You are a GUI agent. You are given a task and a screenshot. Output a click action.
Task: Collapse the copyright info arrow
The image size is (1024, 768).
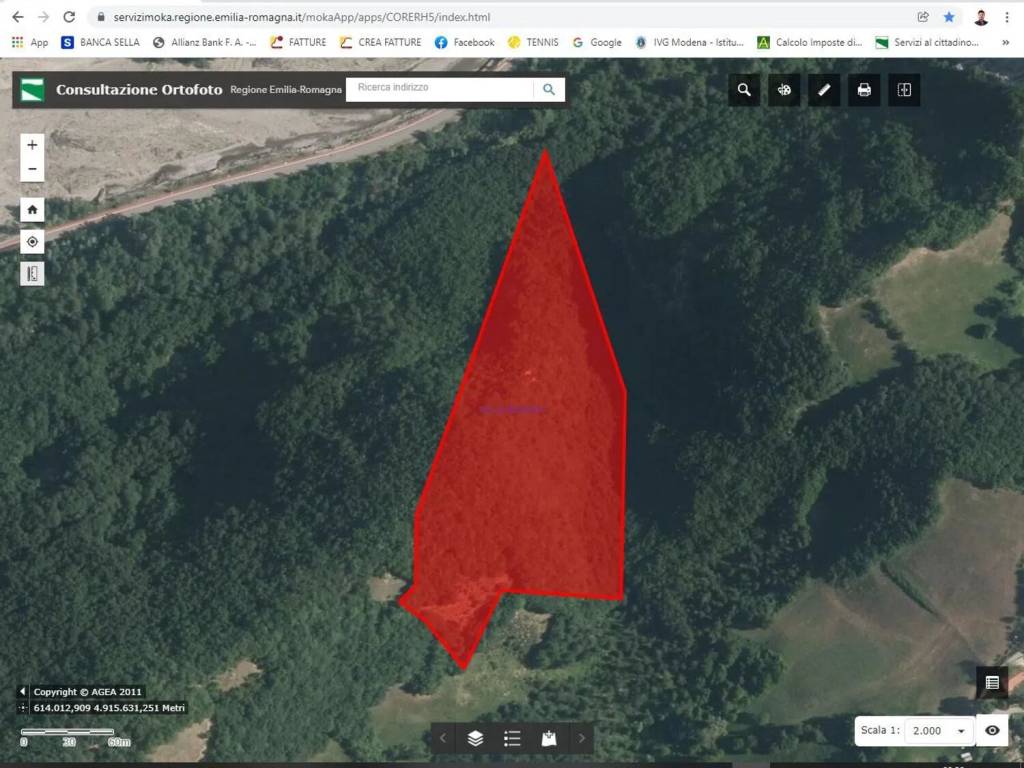click(x=23, y=692)
